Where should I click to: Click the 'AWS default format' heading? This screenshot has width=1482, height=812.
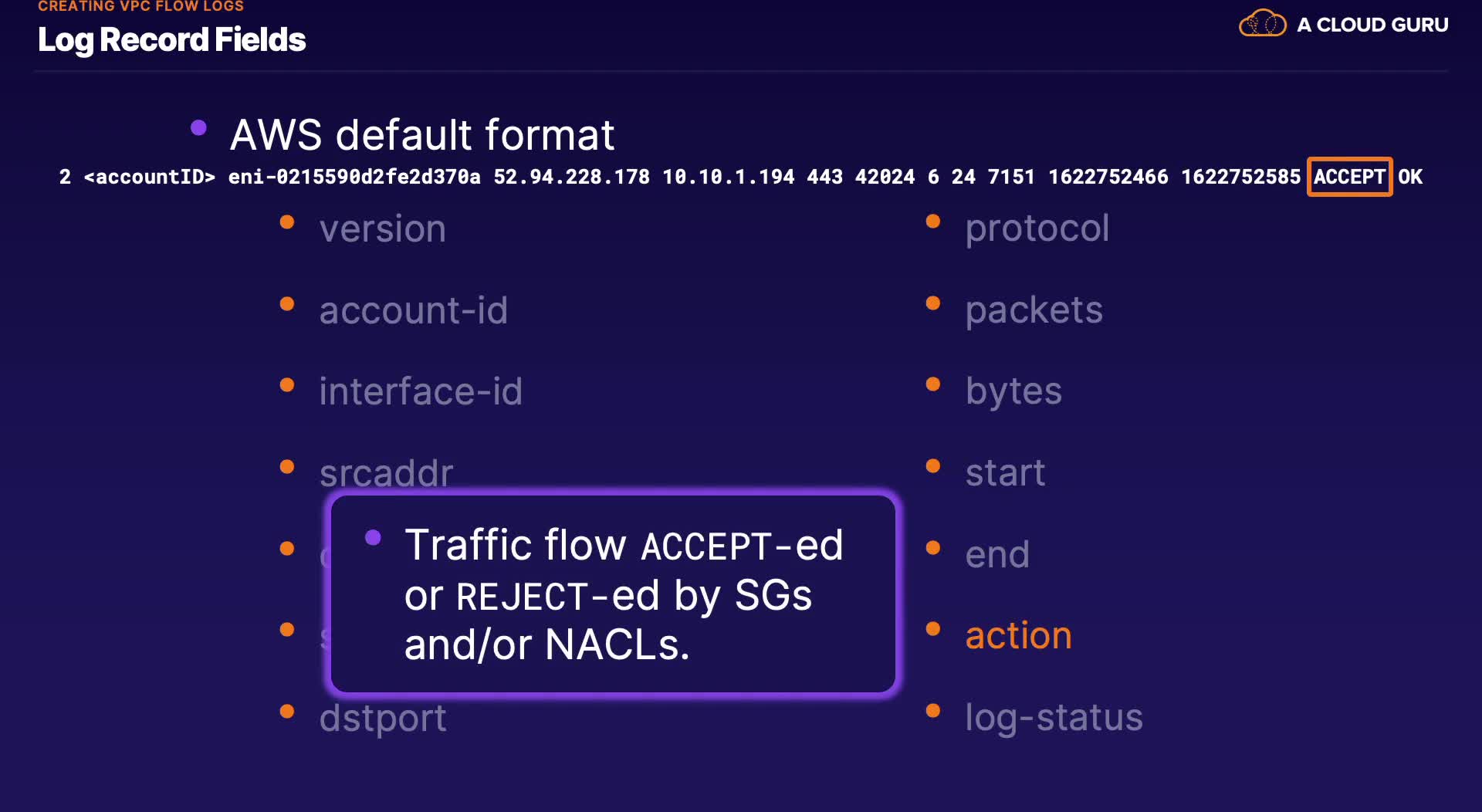[422, 135]
